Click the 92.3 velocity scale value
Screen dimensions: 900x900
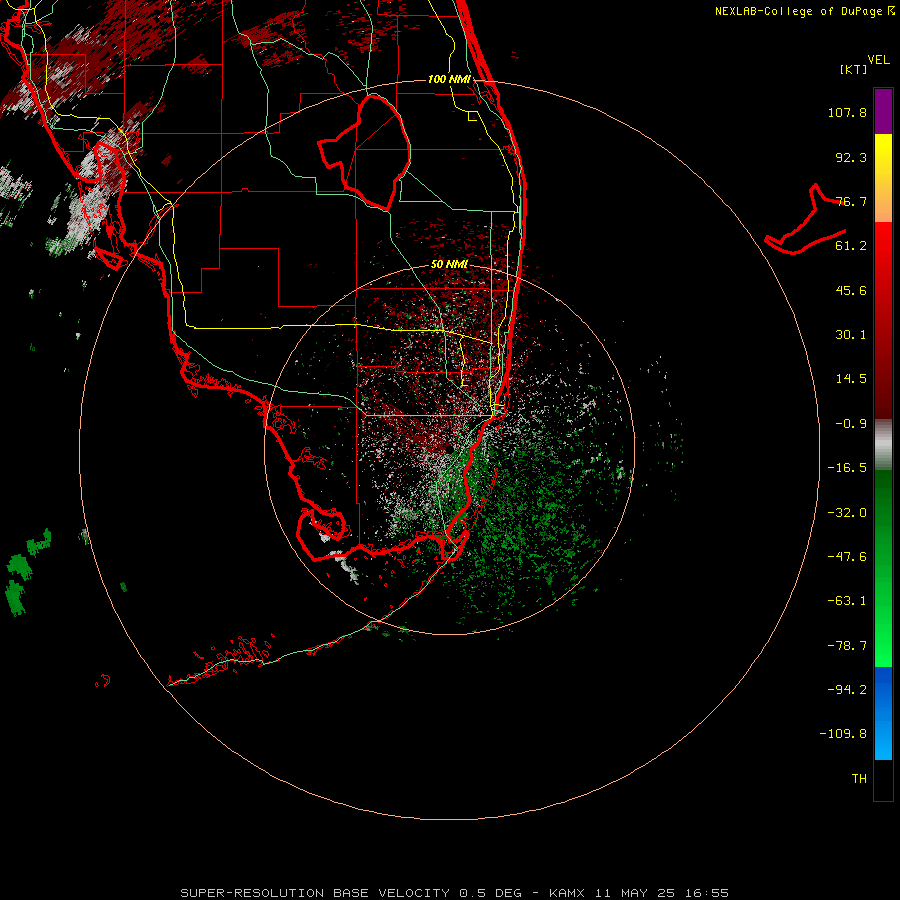[x=851, y=157]
